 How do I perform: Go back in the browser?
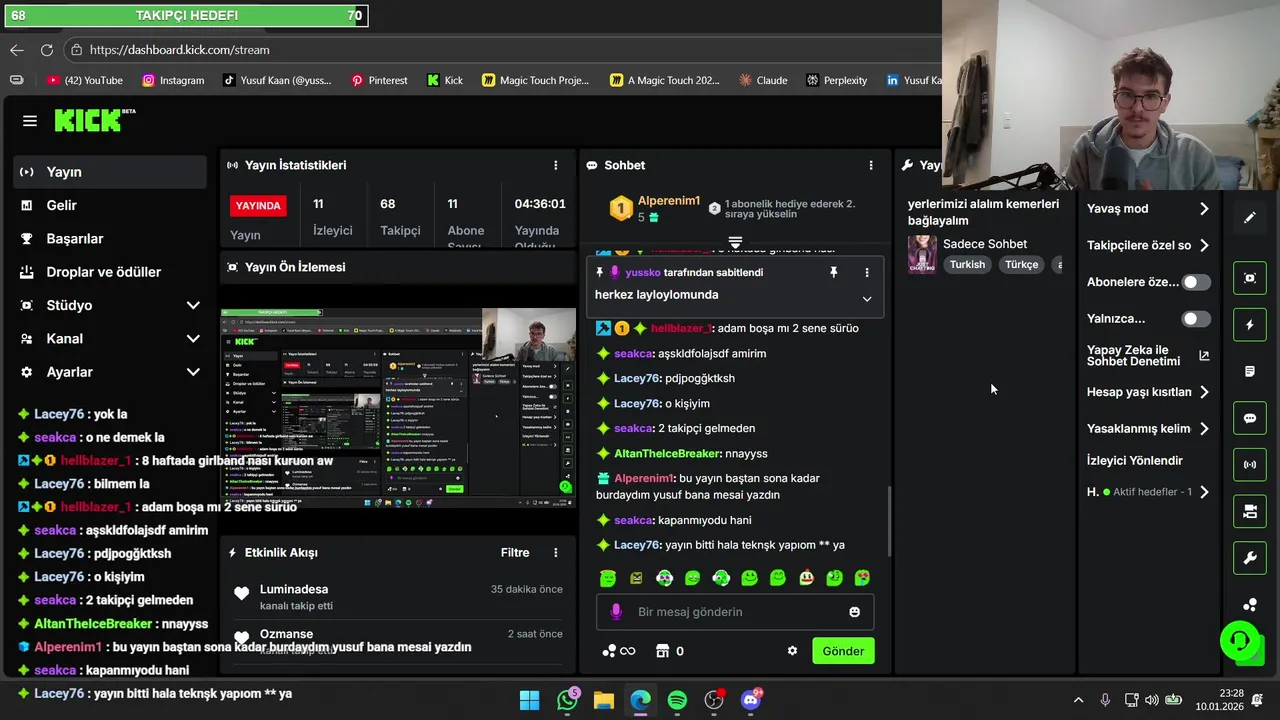[x=17, y=50]
